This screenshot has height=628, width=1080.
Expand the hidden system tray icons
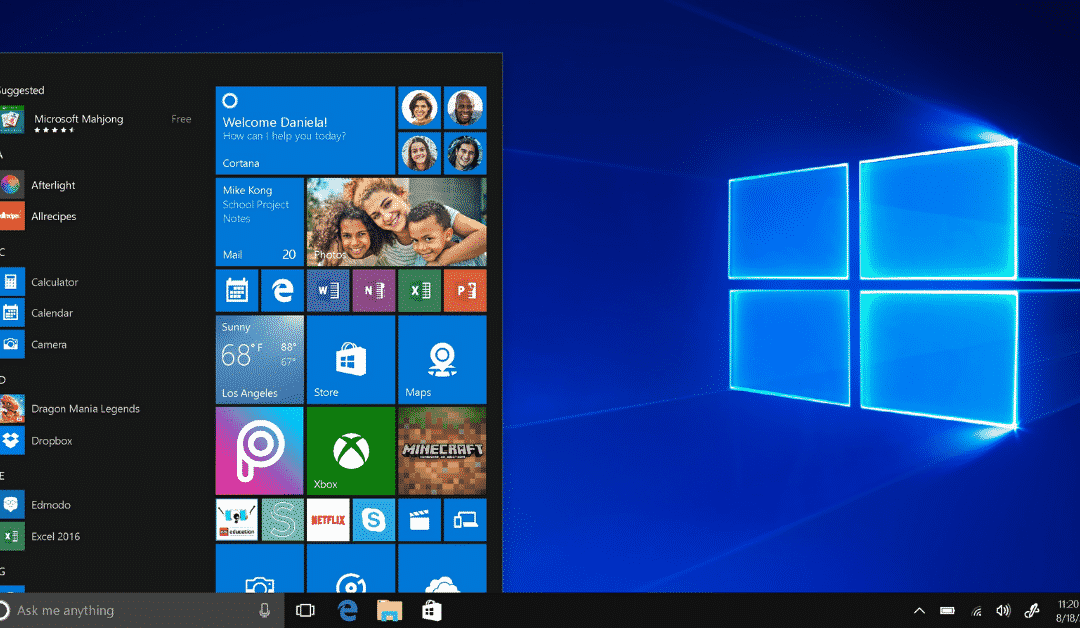click(919, 611)
